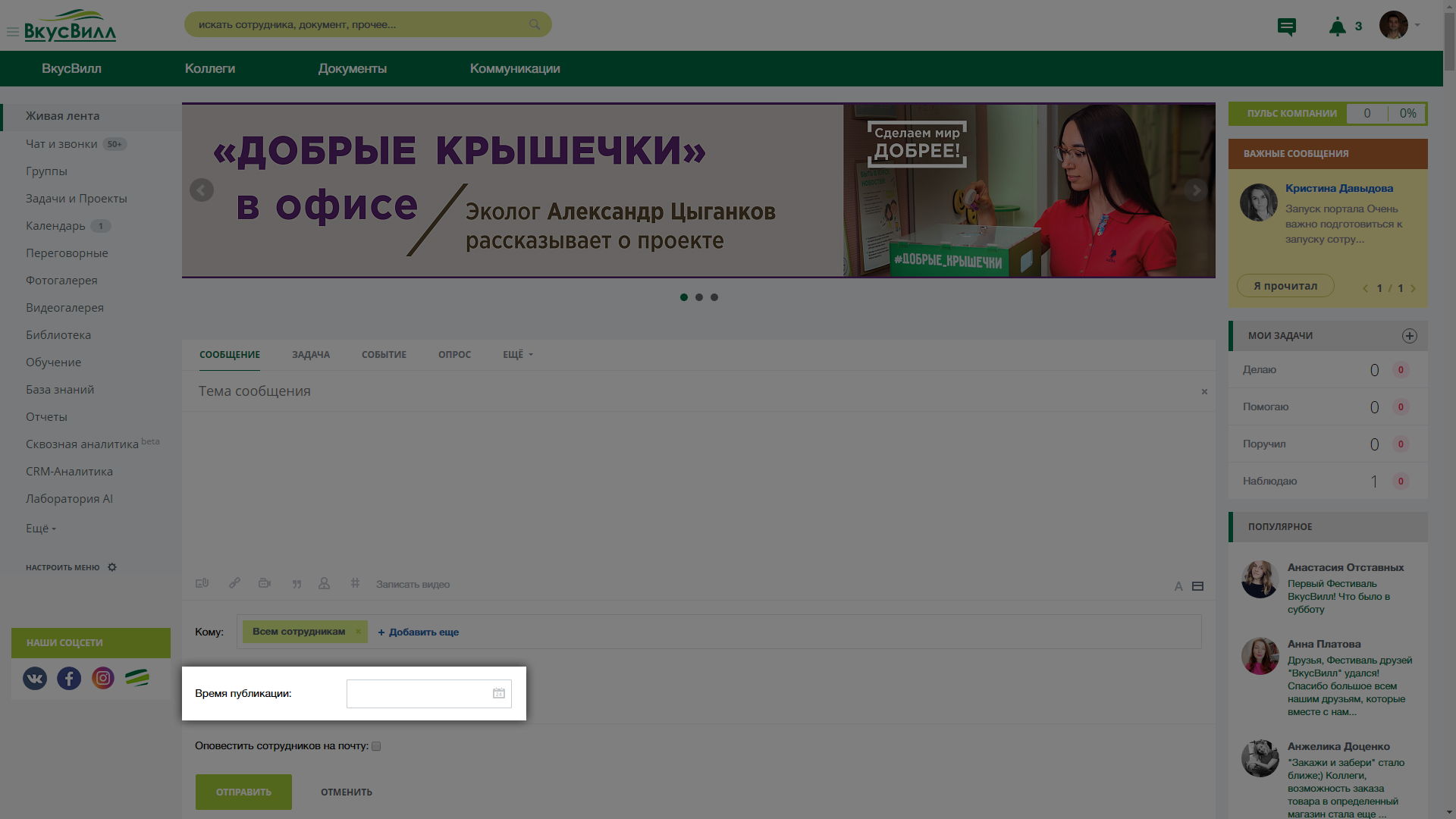This screenshot has height=819, width=1456.
Task: Open the notifications bell icon
Action: [x=1337, y=27]
